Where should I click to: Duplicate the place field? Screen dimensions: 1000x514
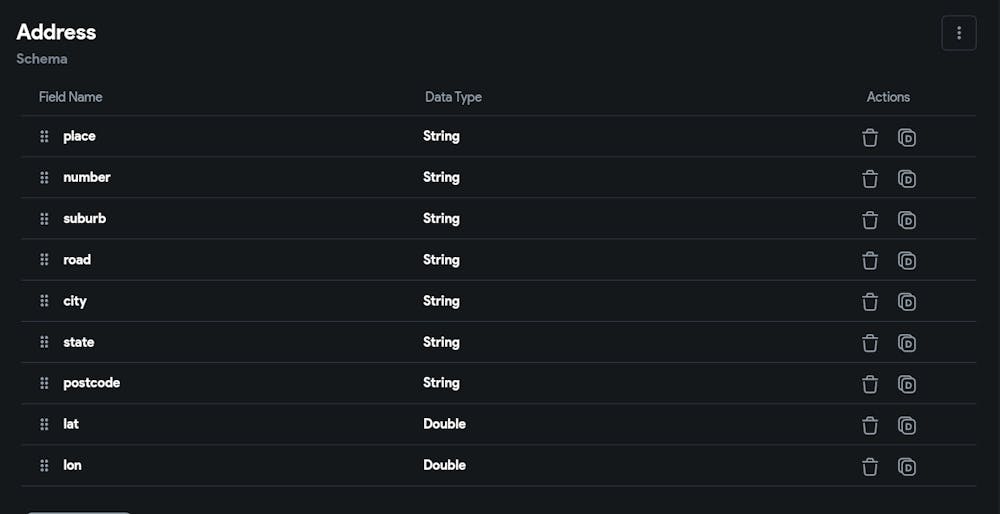[907, 137]
